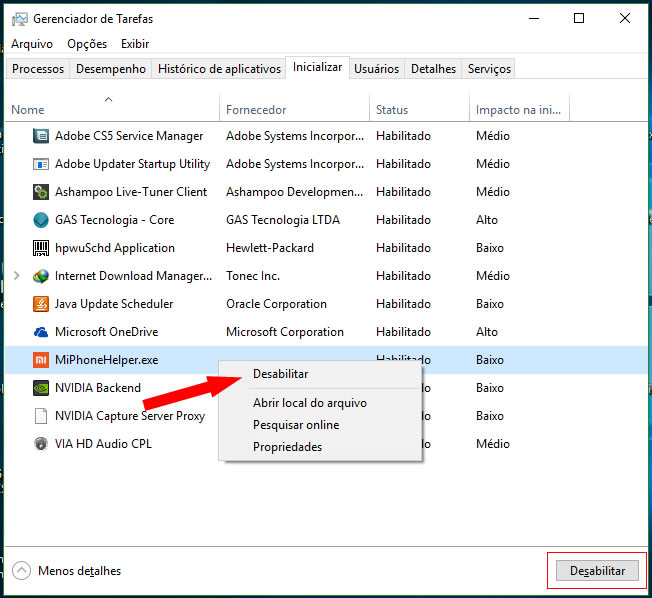
Task: Click the Java Update Scheduler icon
Action: pos(41,304)
